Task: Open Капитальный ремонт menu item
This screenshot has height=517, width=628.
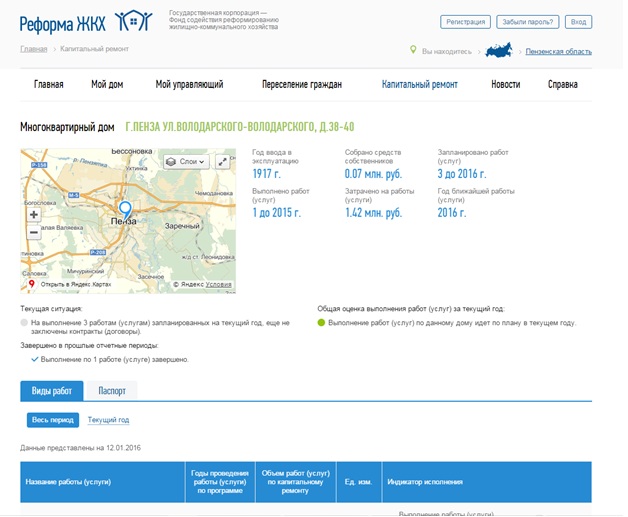Action: point(420,84)
